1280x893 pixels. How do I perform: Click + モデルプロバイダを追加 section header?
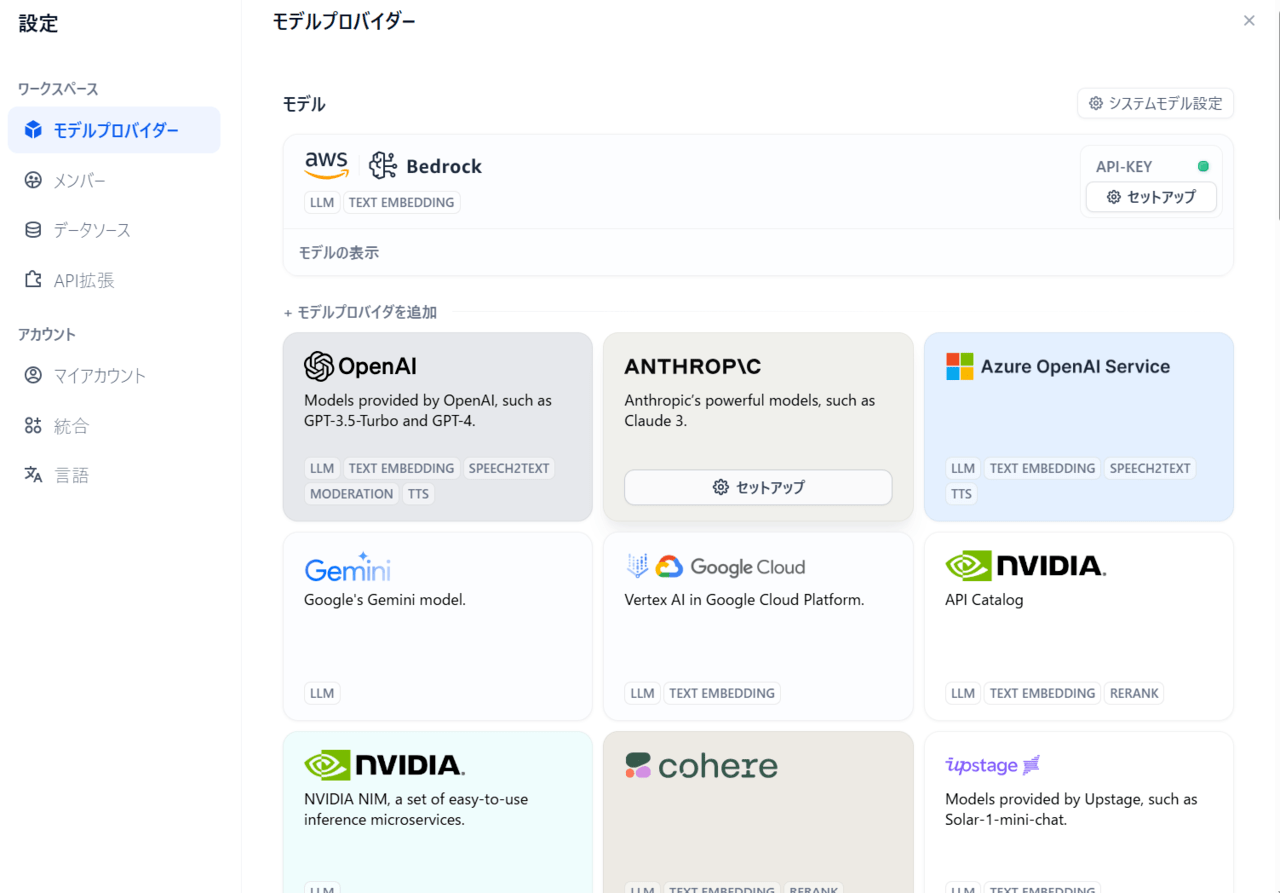[360, 312]
